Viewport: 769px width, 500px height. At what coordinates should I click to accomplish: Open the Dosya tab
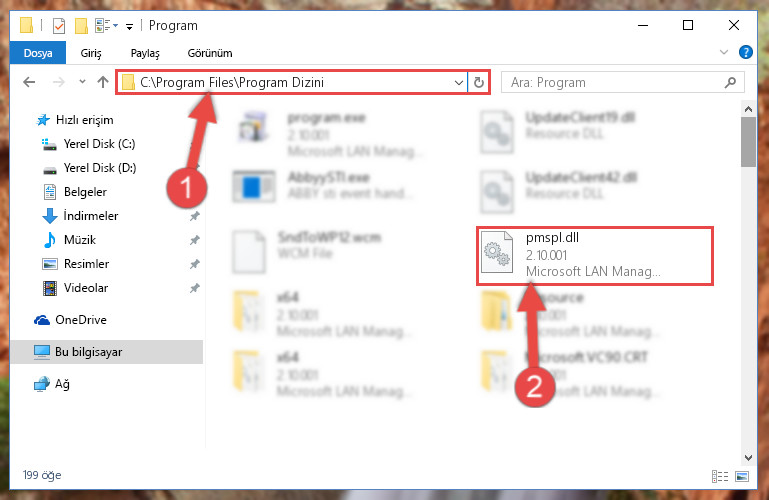pos(38,53)
